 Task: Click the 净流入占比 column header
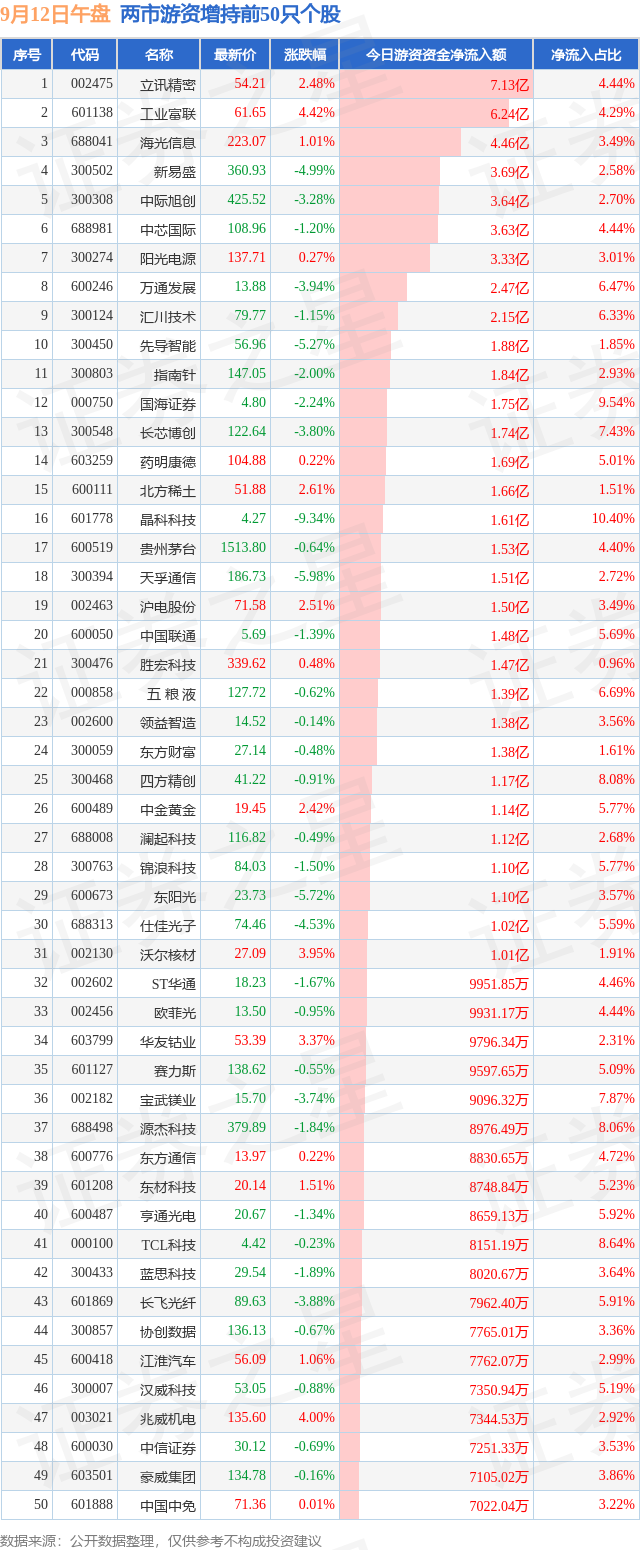[586, 55]
